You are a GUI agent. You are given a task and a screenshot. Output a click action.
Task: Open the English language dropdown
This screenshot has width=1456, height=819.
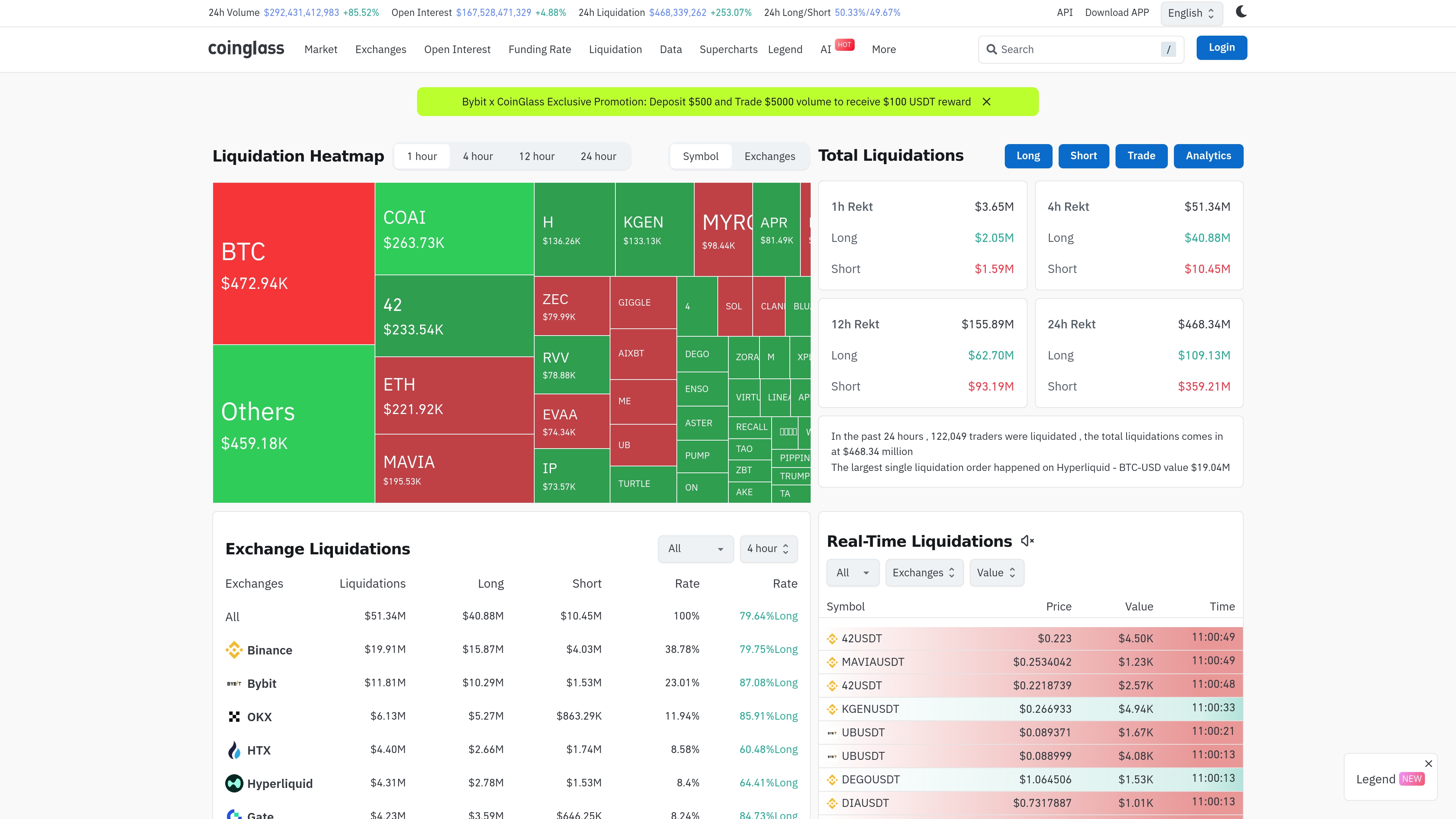coord(1191,13)
